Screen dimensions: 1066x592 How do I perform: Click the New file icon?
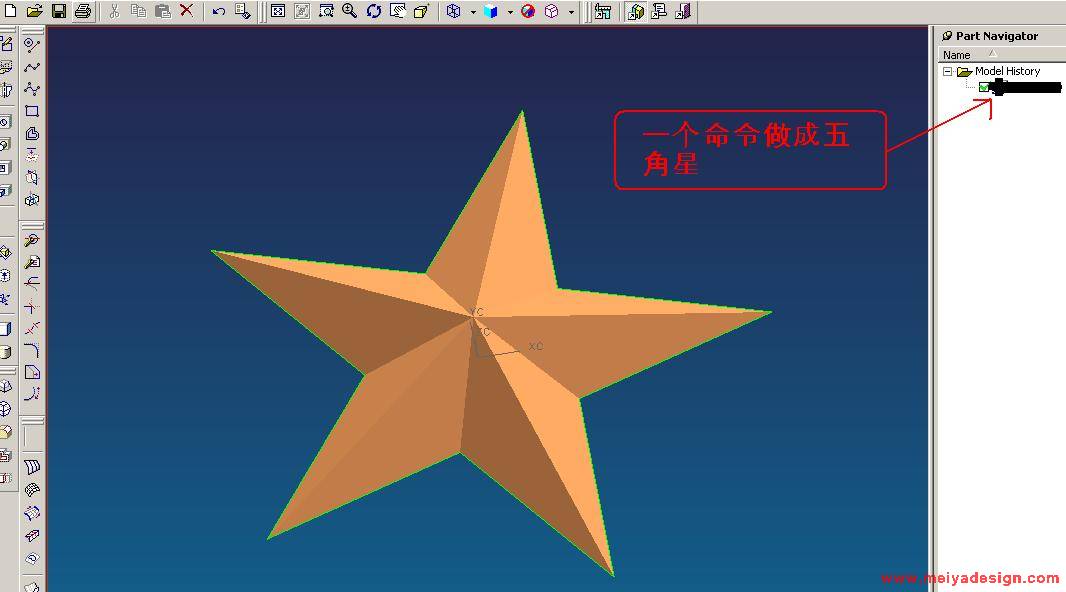click(10, 11)
